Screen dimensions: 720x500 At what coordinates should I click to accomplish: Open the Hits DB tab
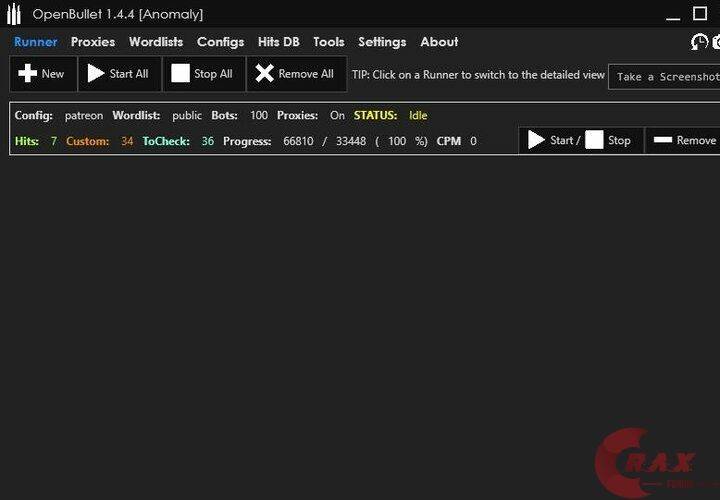pyautogui.click(x=279, y=42)
